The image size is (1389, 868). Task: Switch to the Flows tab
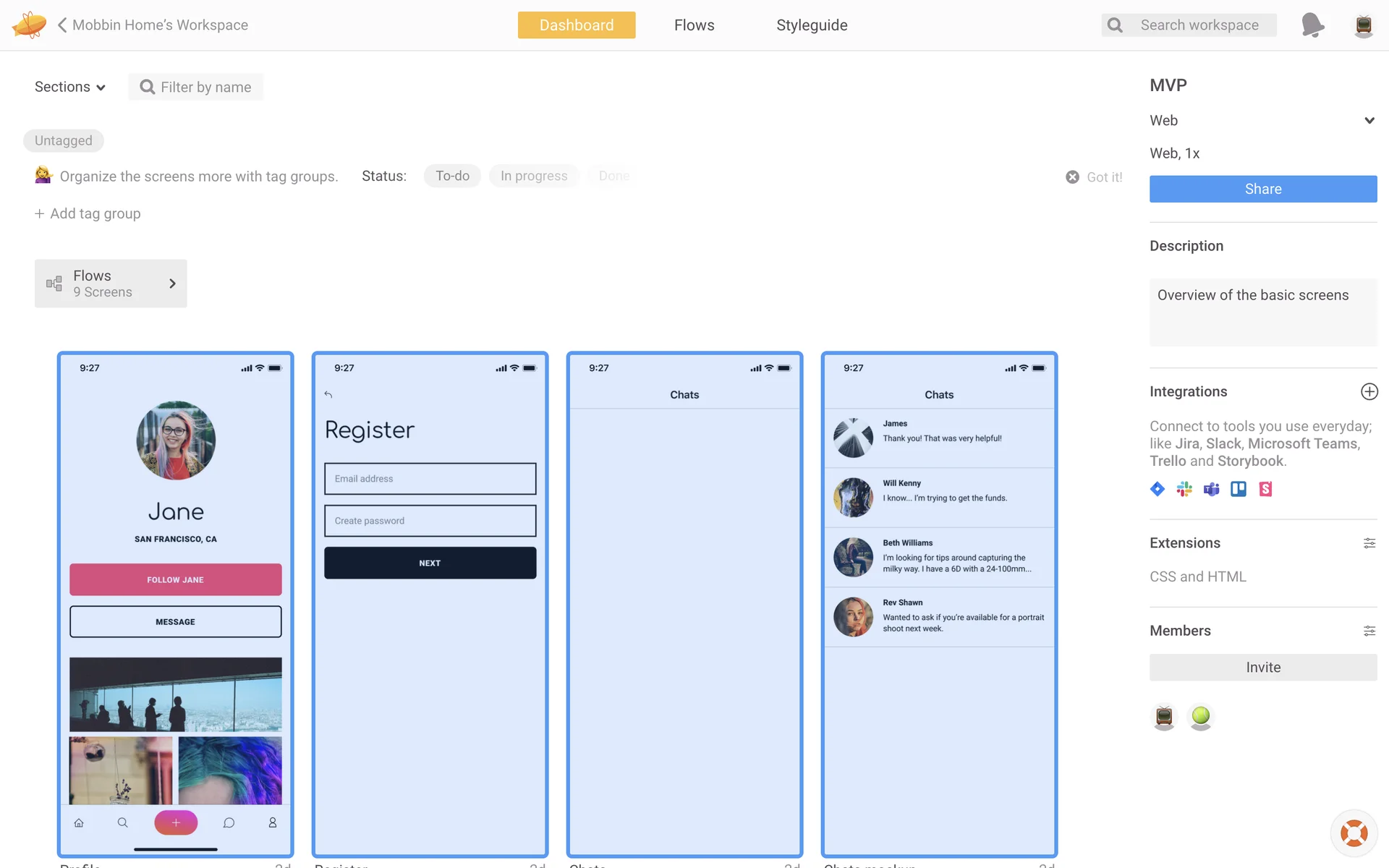[694, 25]
